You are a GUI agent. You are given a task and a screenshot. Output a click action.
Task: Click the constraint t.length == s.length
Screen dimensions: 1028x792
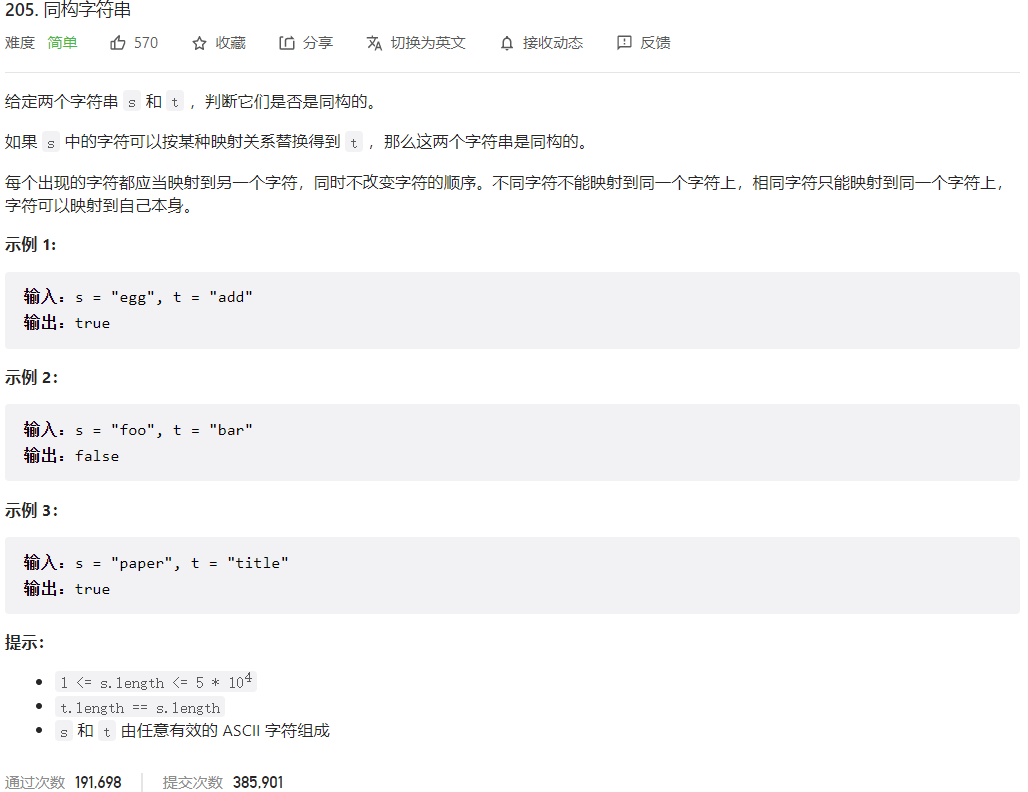(140, 708)
